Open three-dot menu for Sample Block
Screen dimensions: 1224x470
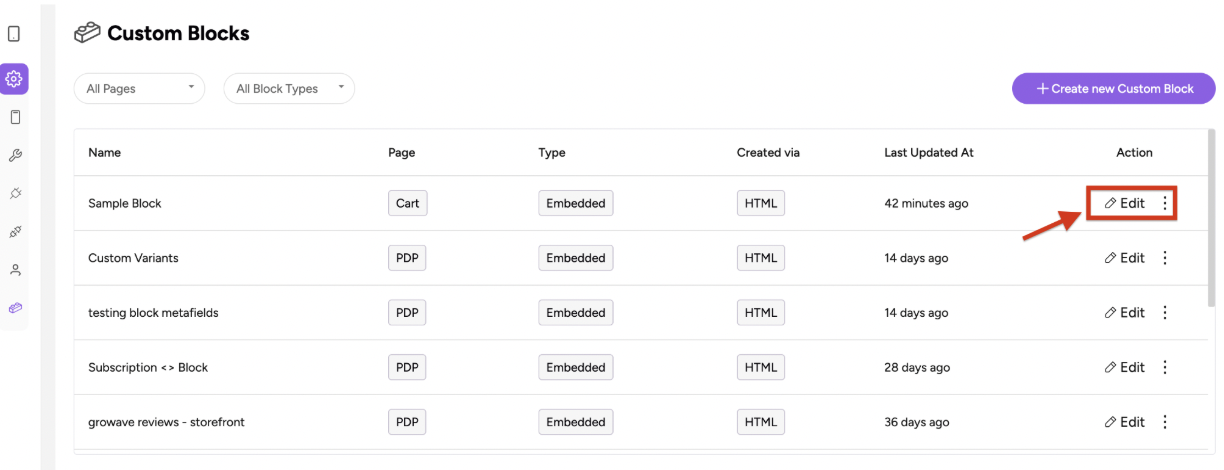click(x=1165, y=203)
